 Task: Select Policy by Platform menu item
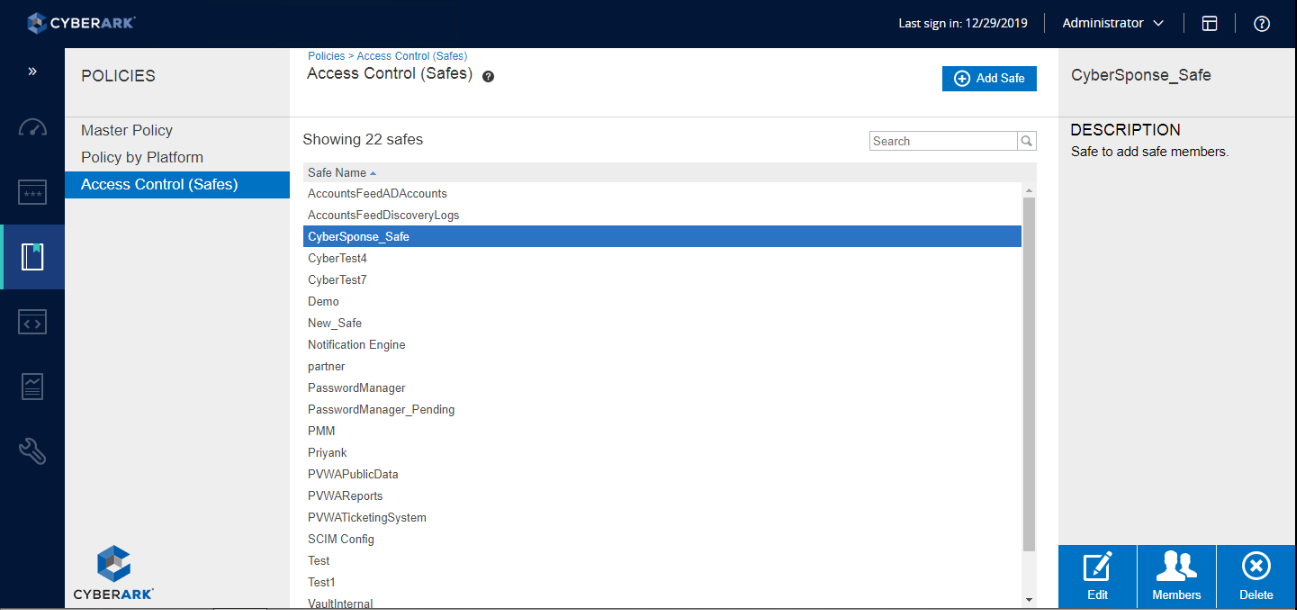(142, 157)
